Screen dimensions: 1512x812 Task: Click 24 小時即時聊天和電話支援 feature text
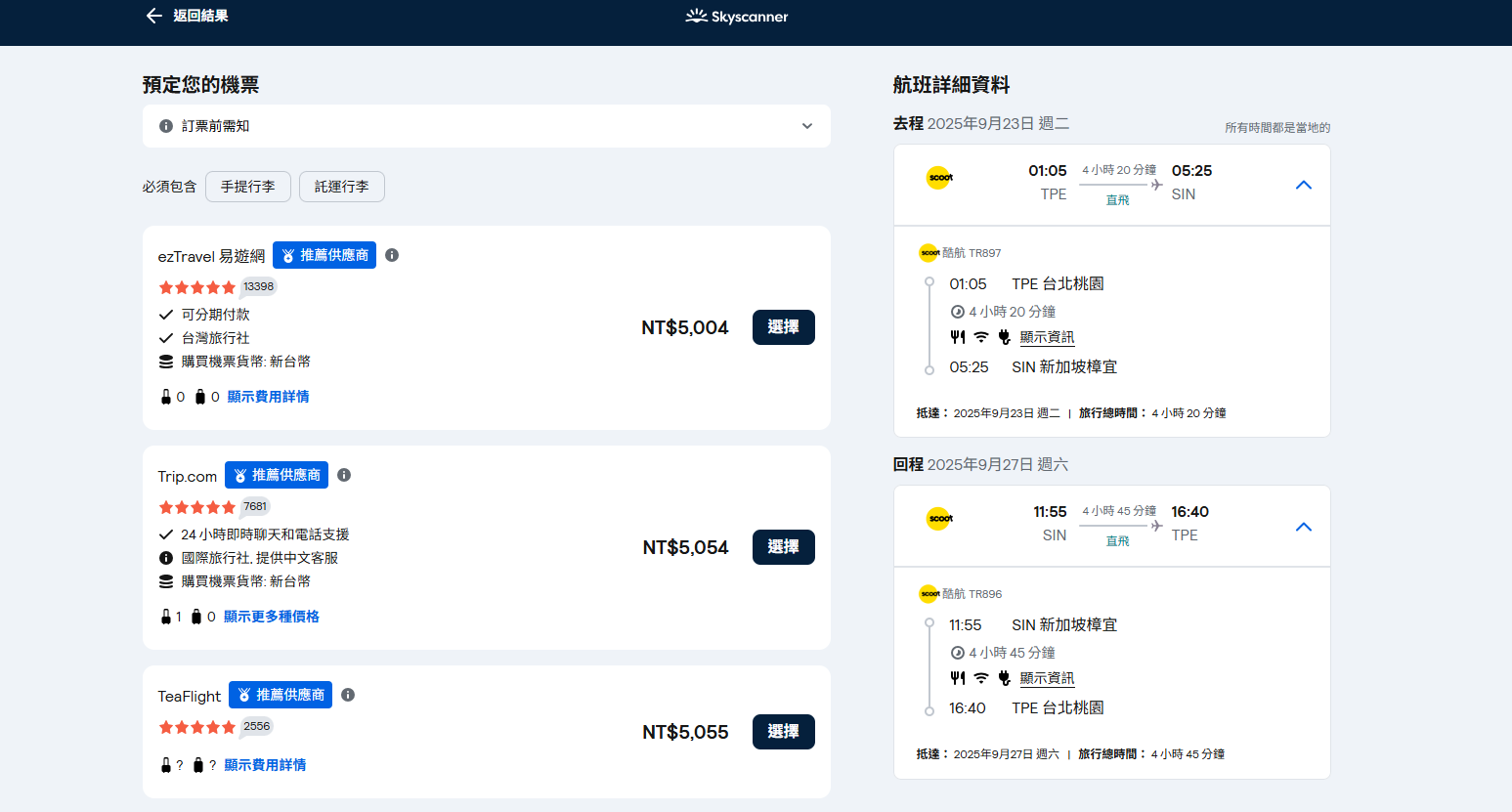point(265,534)
